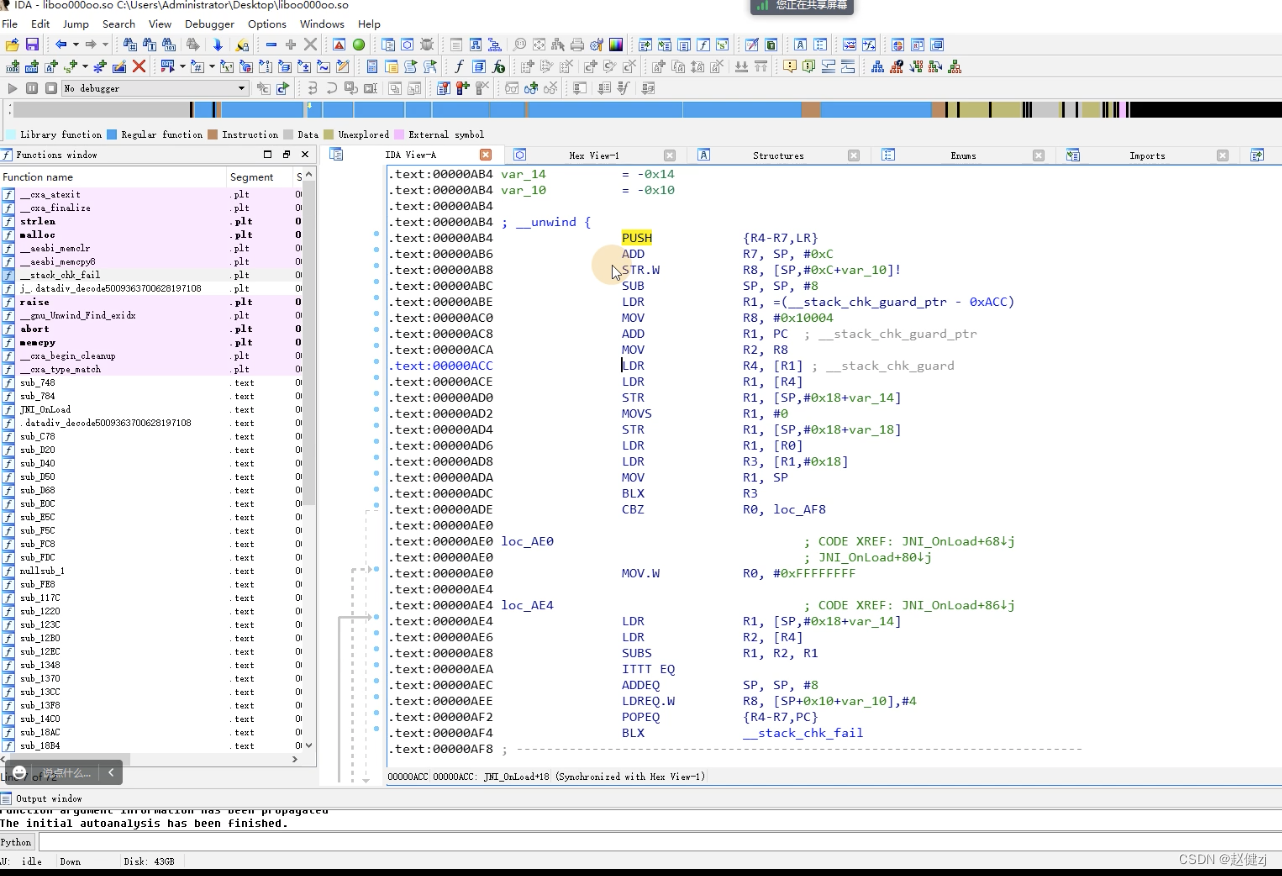Toggle breakpoint dot beside BLX R3 at 00000ADC
The width and height of the screenshot is (1282, 876).
[x=376, y=490]
